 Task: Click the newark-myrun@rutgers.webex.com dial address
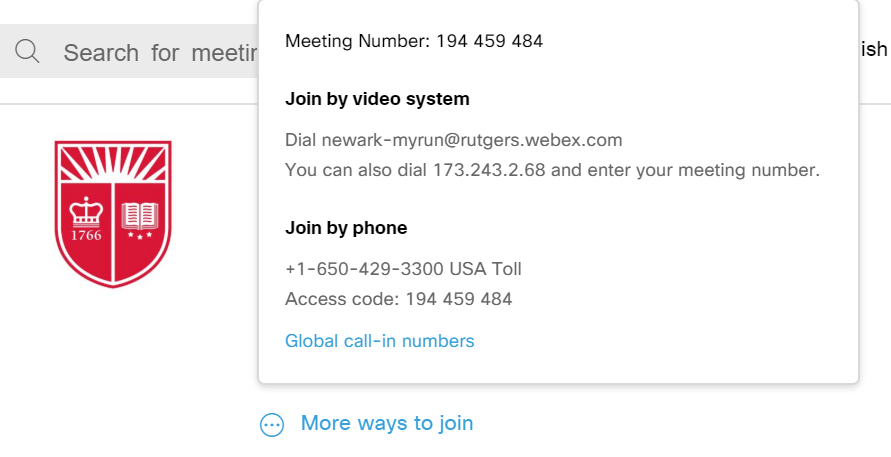[472, 140]
